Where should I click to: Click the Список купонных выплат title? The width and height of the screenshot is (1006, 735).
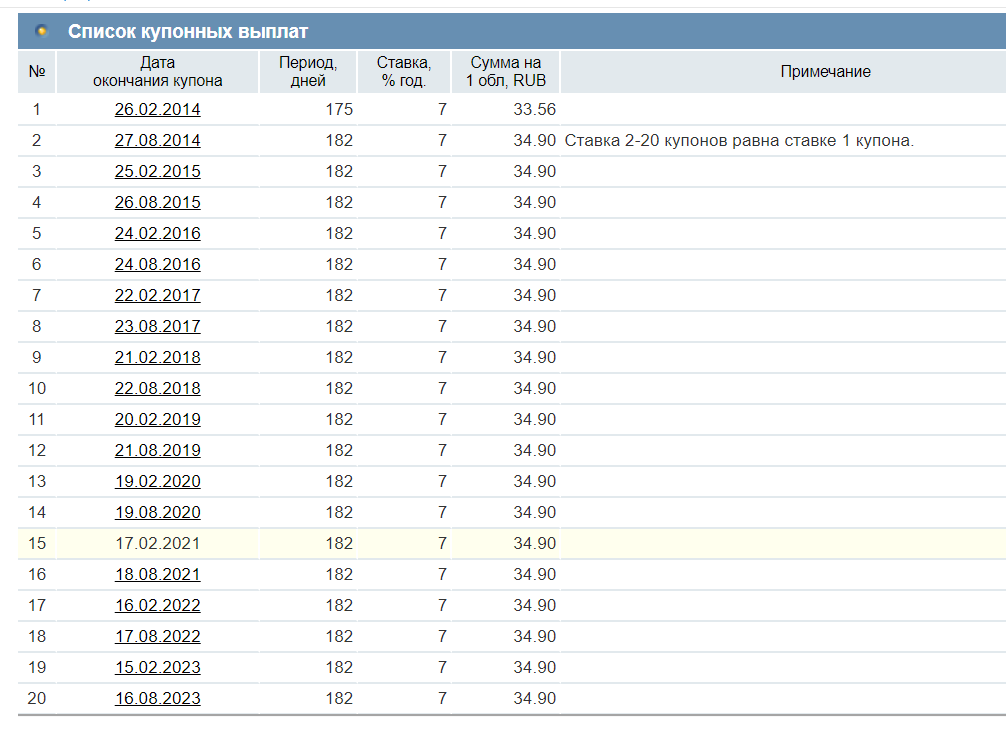coord(188,31)
